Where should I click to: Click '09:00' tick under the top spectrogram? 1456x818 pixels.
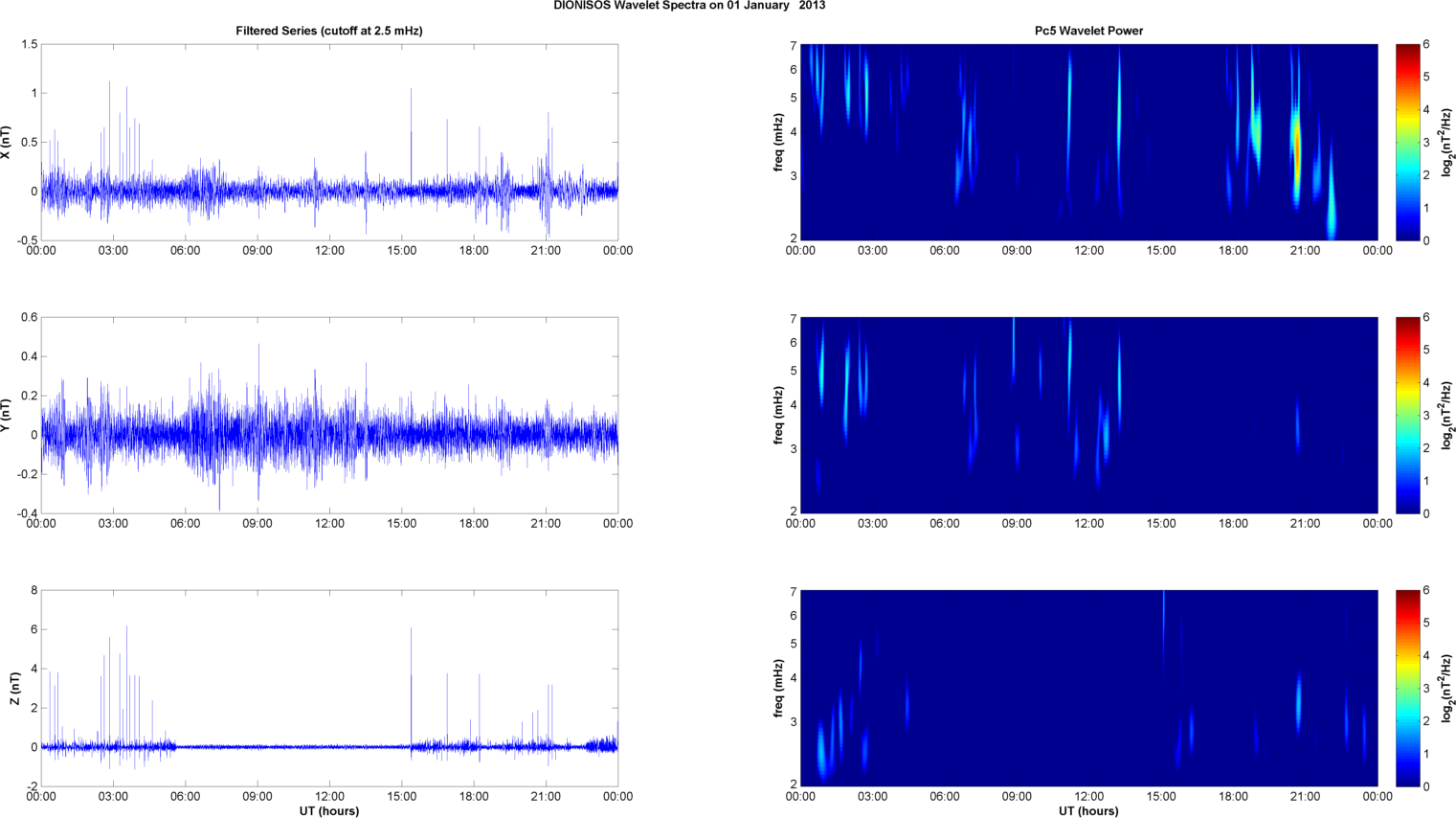pos(1017,251)
